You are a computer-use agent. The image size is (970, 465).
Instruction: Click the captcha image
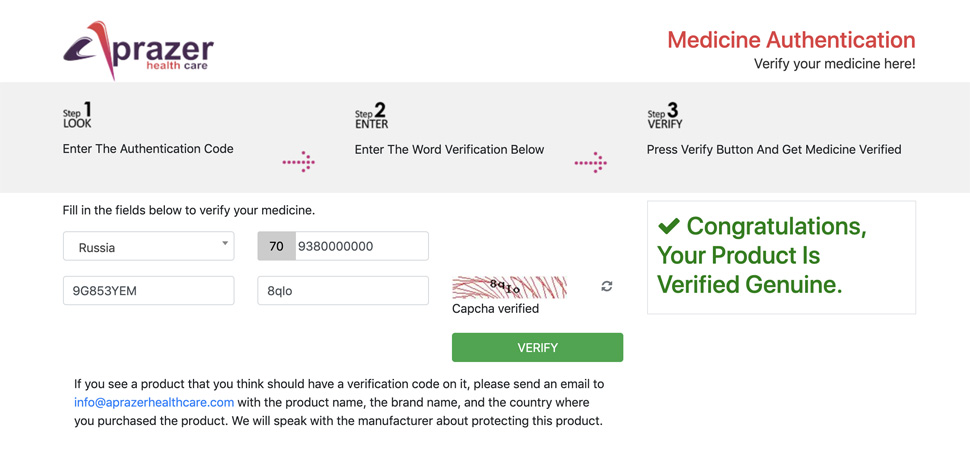(509, 288)
